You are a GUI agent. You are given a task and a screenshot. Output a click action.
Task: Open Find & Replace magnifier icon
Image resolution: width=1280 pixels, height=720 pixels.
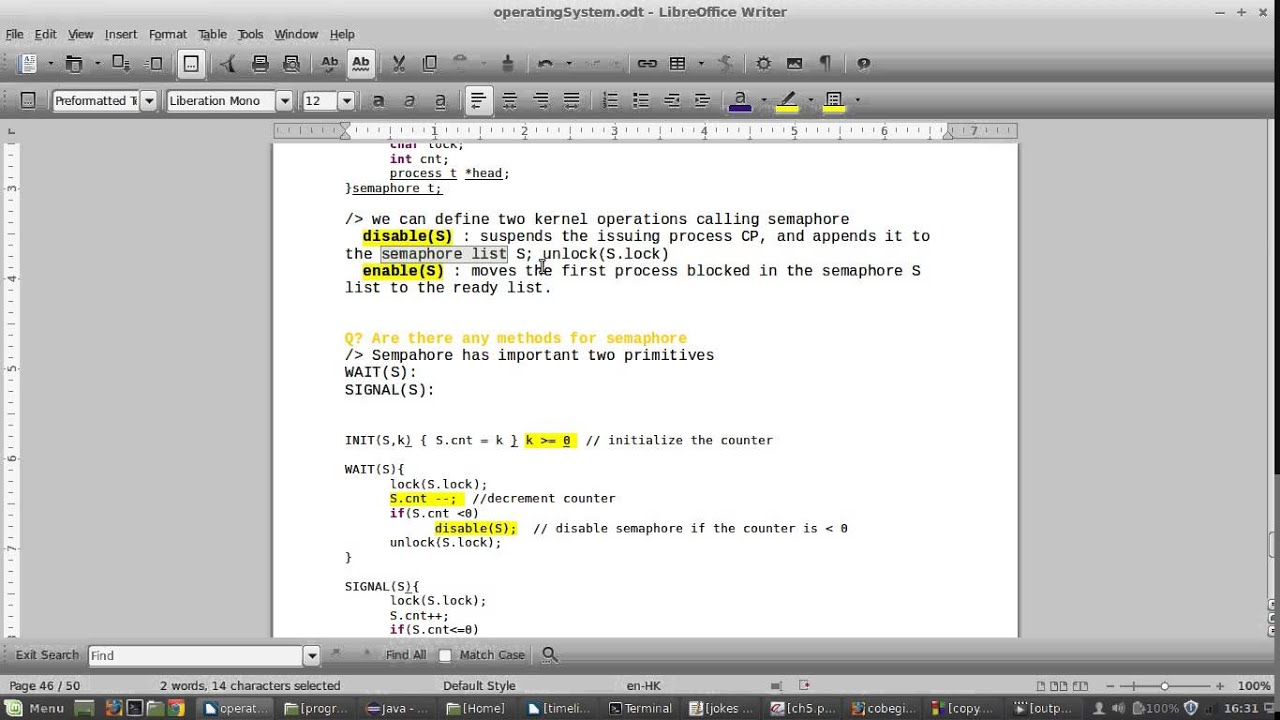pyautogui.click(x=549, y=655)
